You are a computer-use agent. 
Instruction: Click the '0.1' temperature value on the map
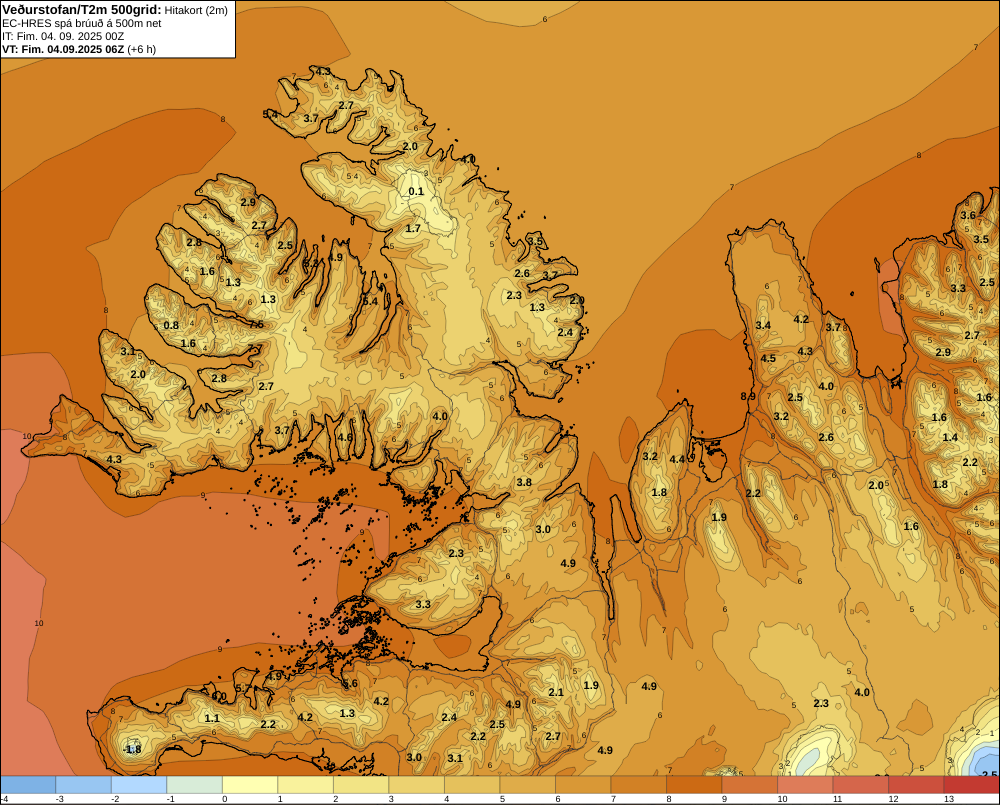click(x=416, y=191)
